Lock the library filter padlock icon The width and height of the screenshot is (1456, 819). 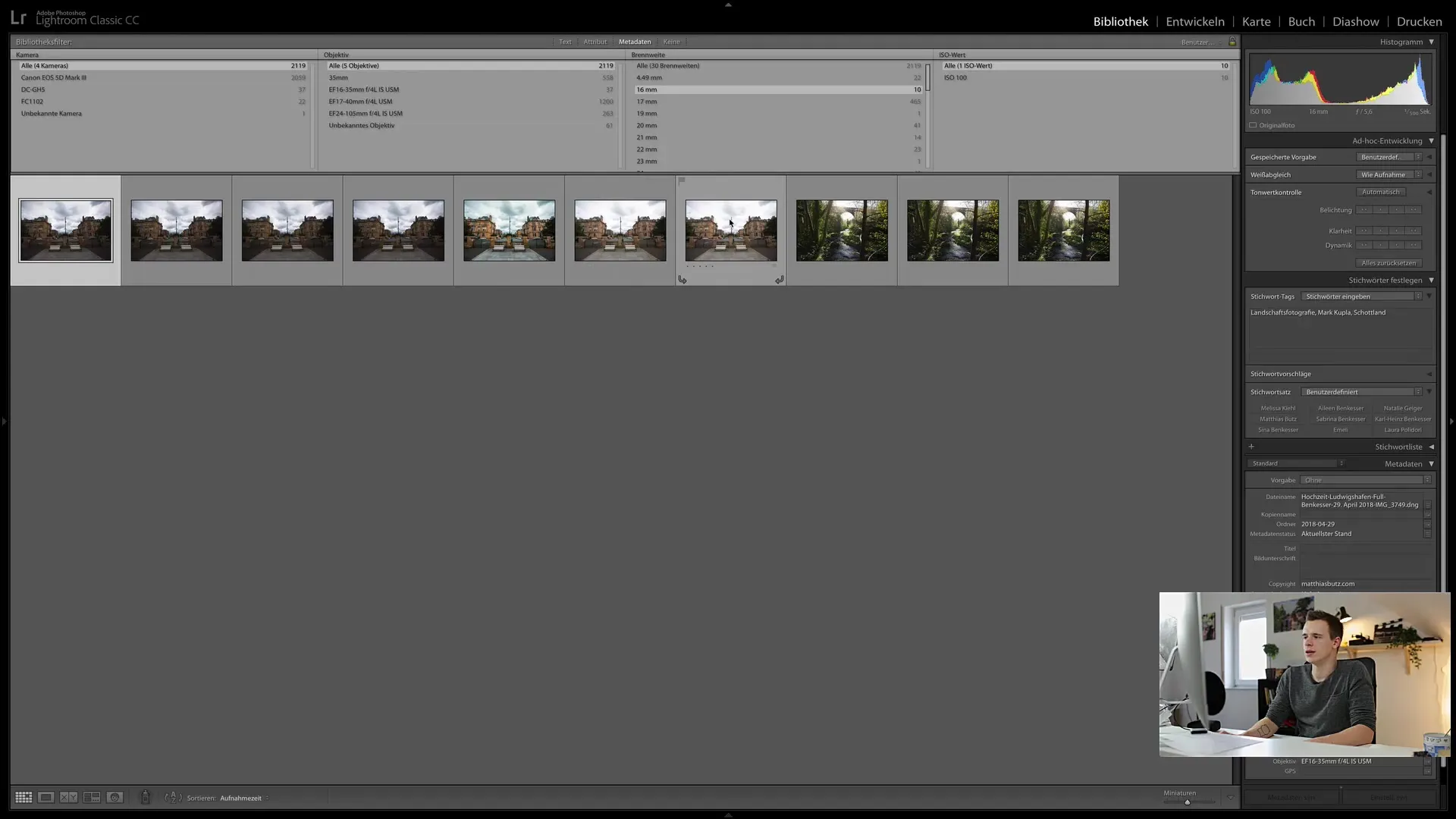pyautogui.click(x=1232, y=42)
